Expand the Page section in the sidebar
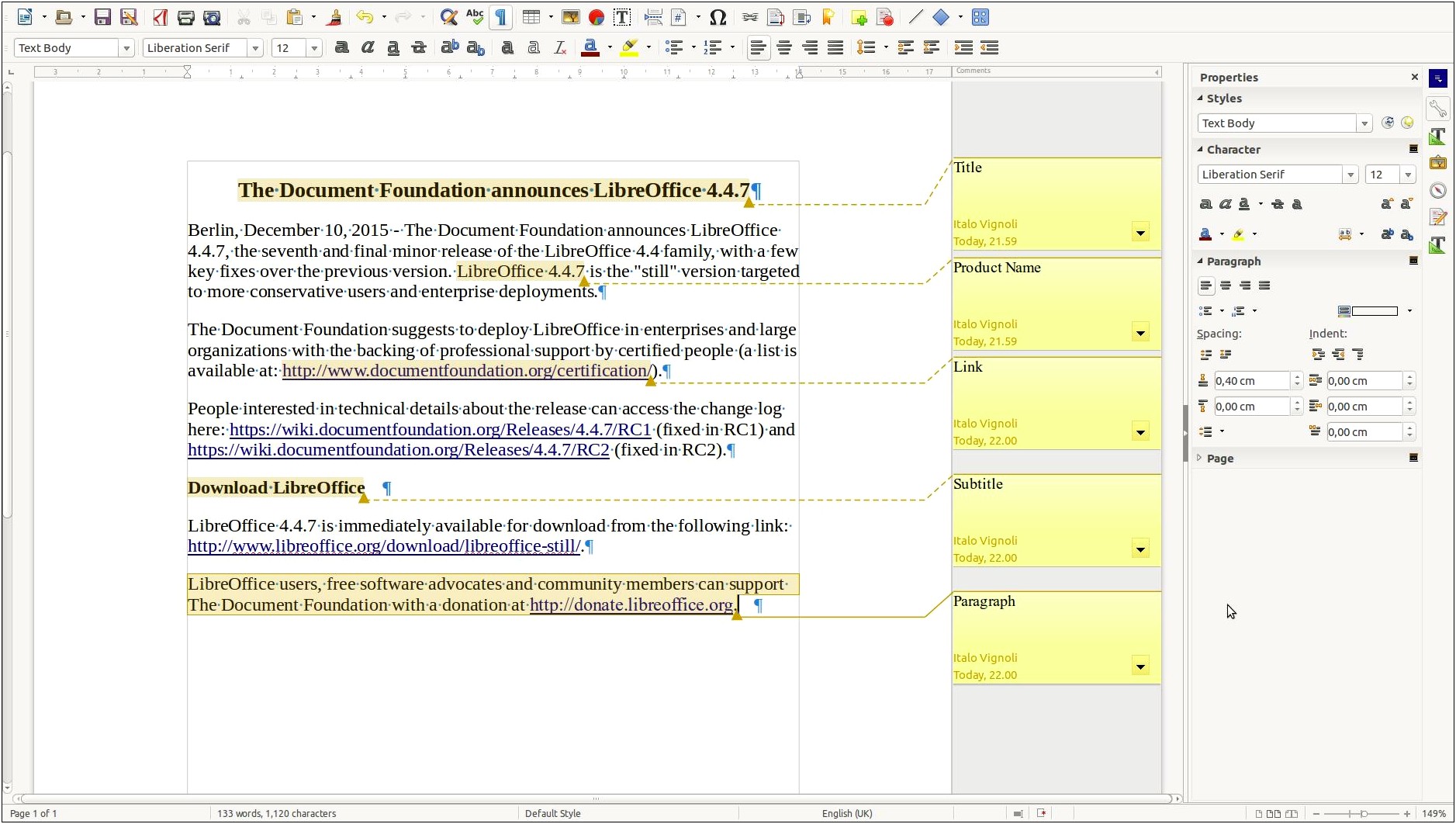1456x824 pixels. (1200, 458)
